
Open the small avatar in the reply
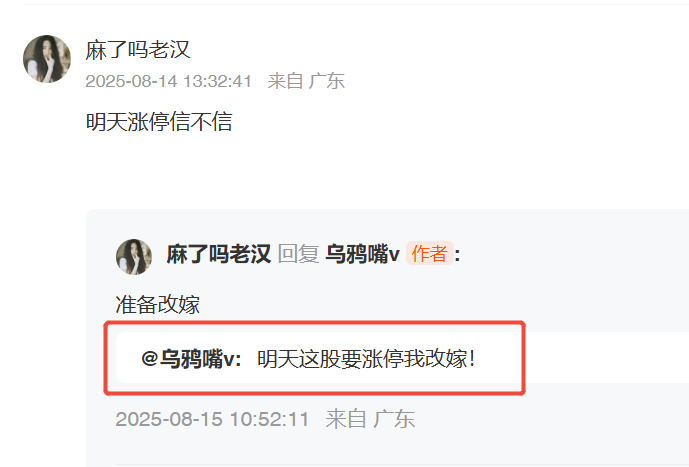tap(134, 257)
